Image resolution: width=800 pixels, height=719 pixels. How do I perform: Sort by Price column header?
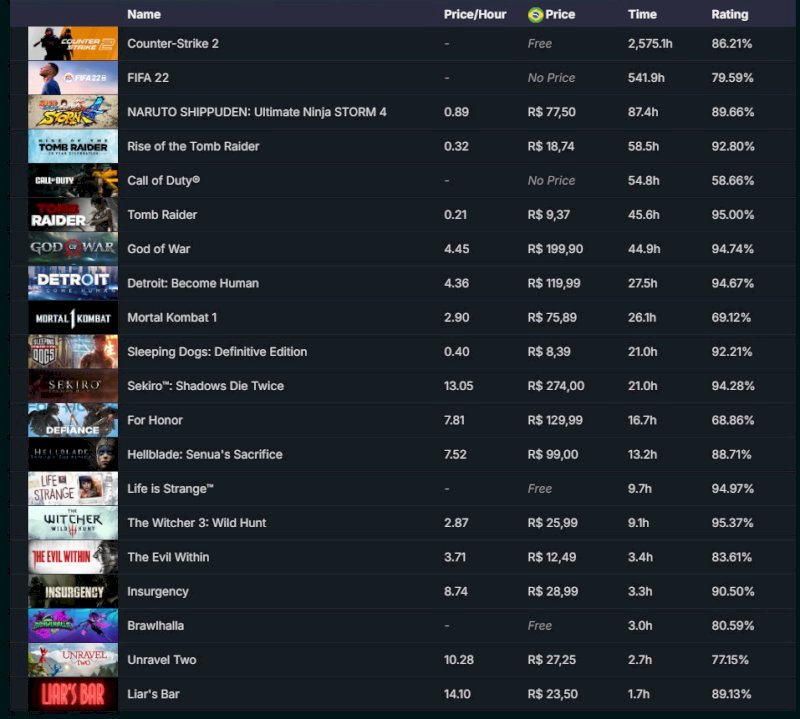pos(560,14)
